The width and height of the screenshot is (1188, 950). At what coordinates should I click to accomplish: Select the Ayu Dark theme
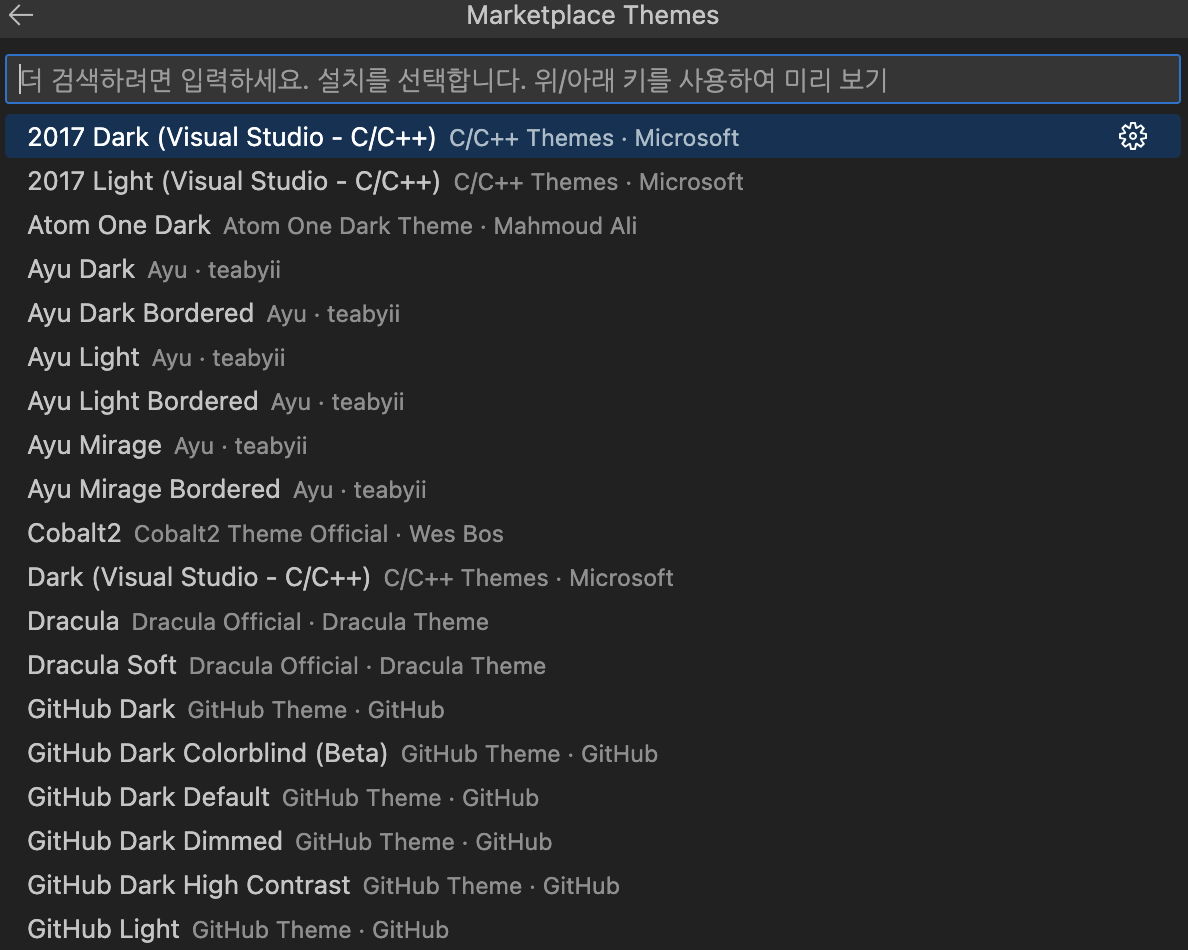point(81,269)
